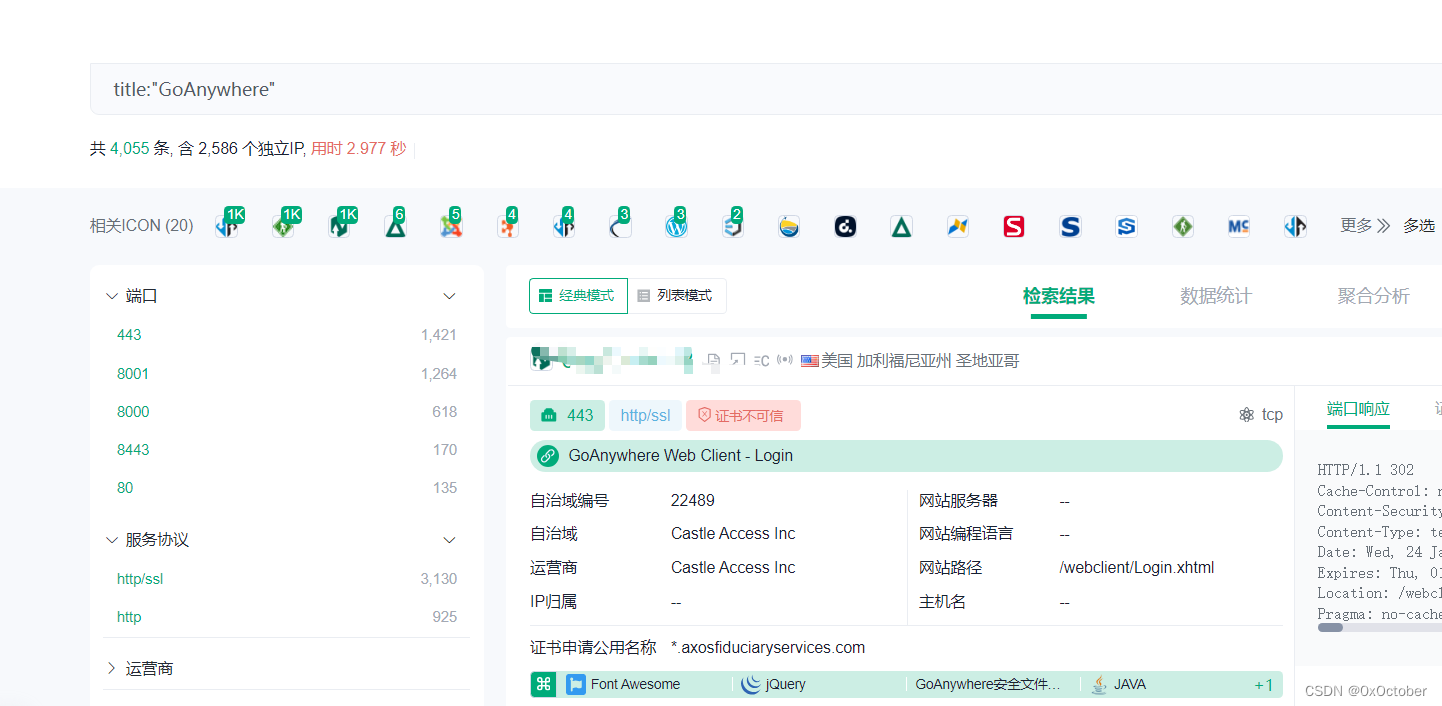
Task: Click the response panel horizontal scrollbar
Action: point(1330,628)
